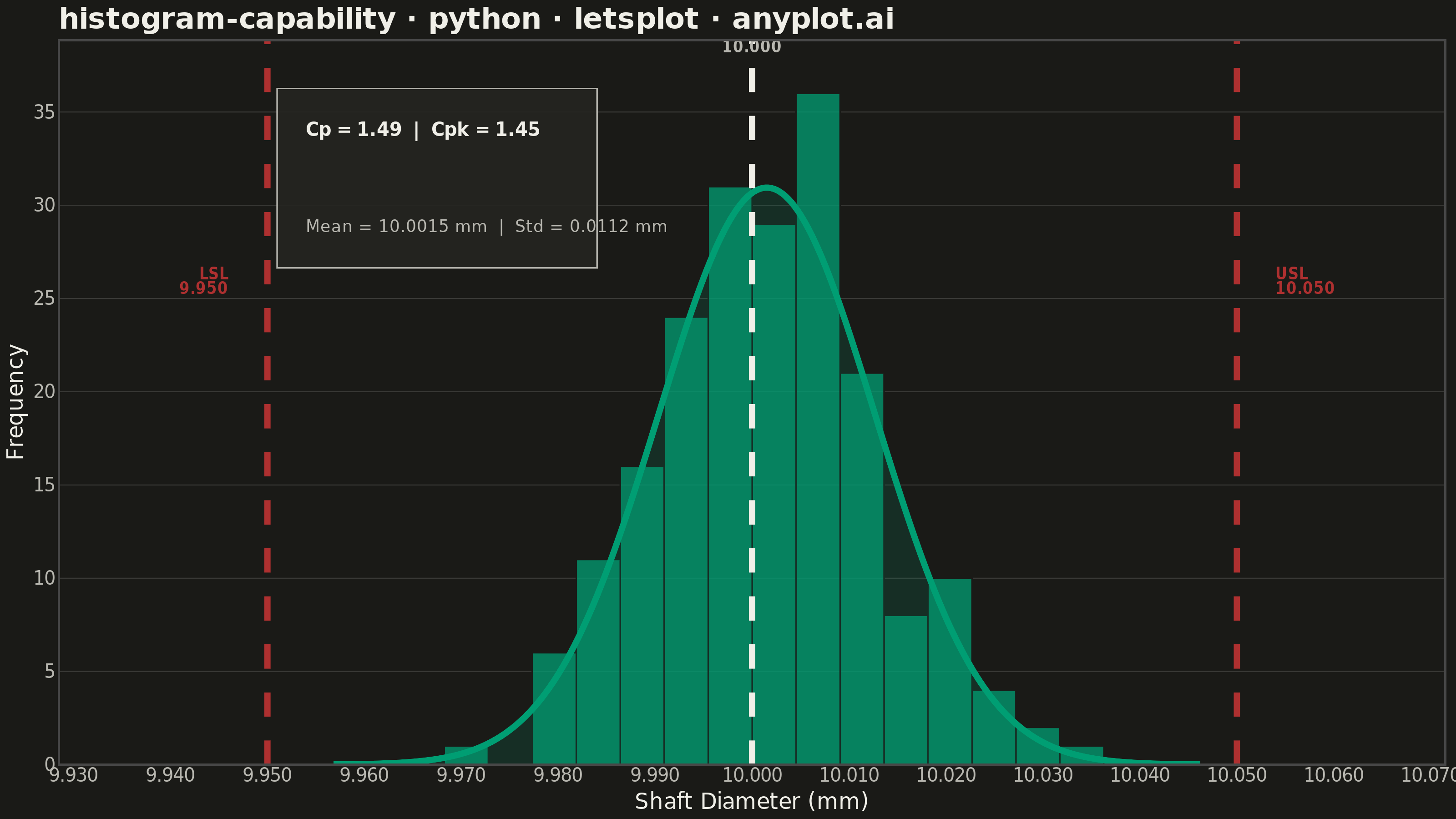Click the 10.020 x-axis tick label

[x=946, y=775]
